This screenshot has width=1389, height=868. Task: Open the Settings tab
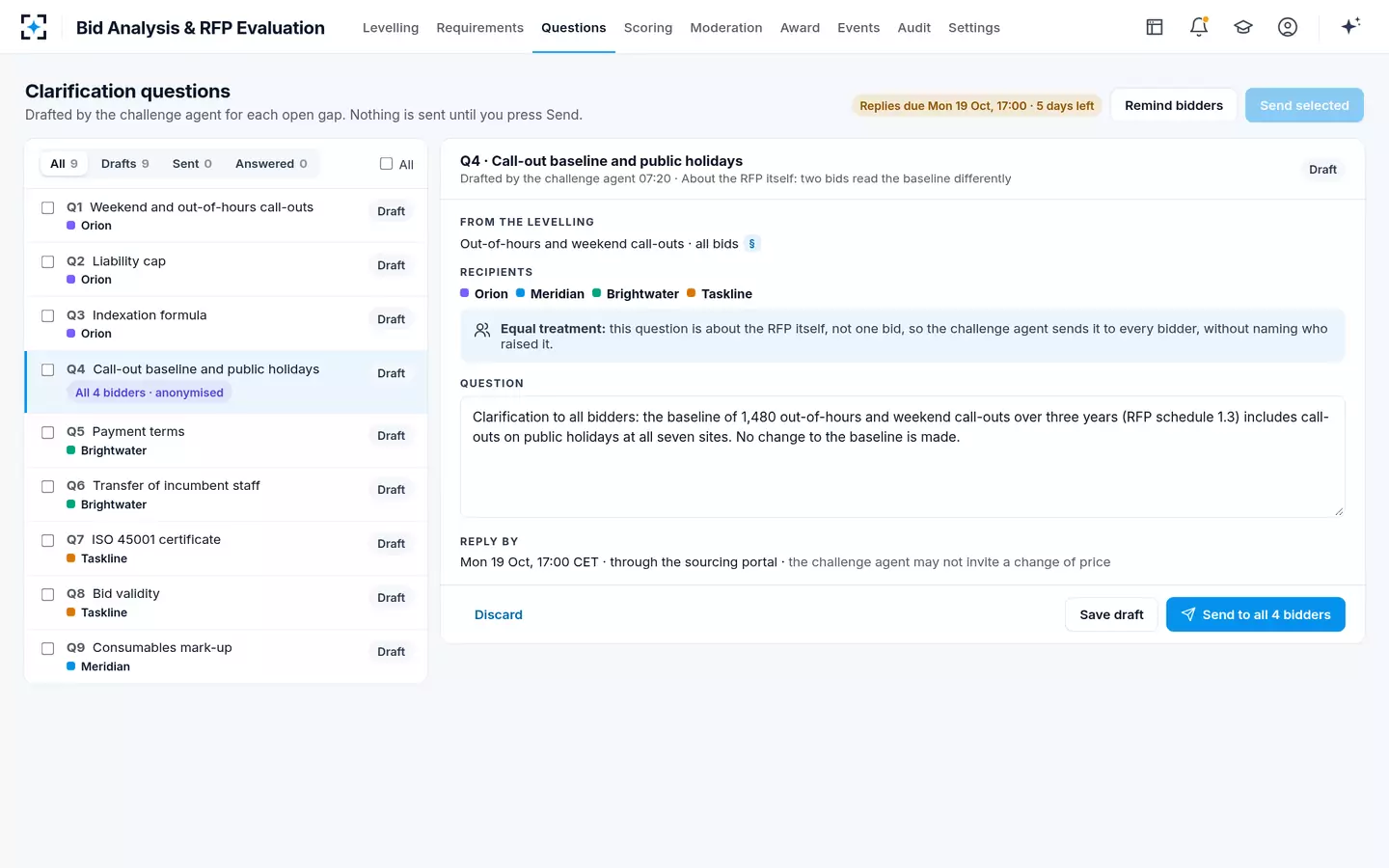tap(974, 28)
